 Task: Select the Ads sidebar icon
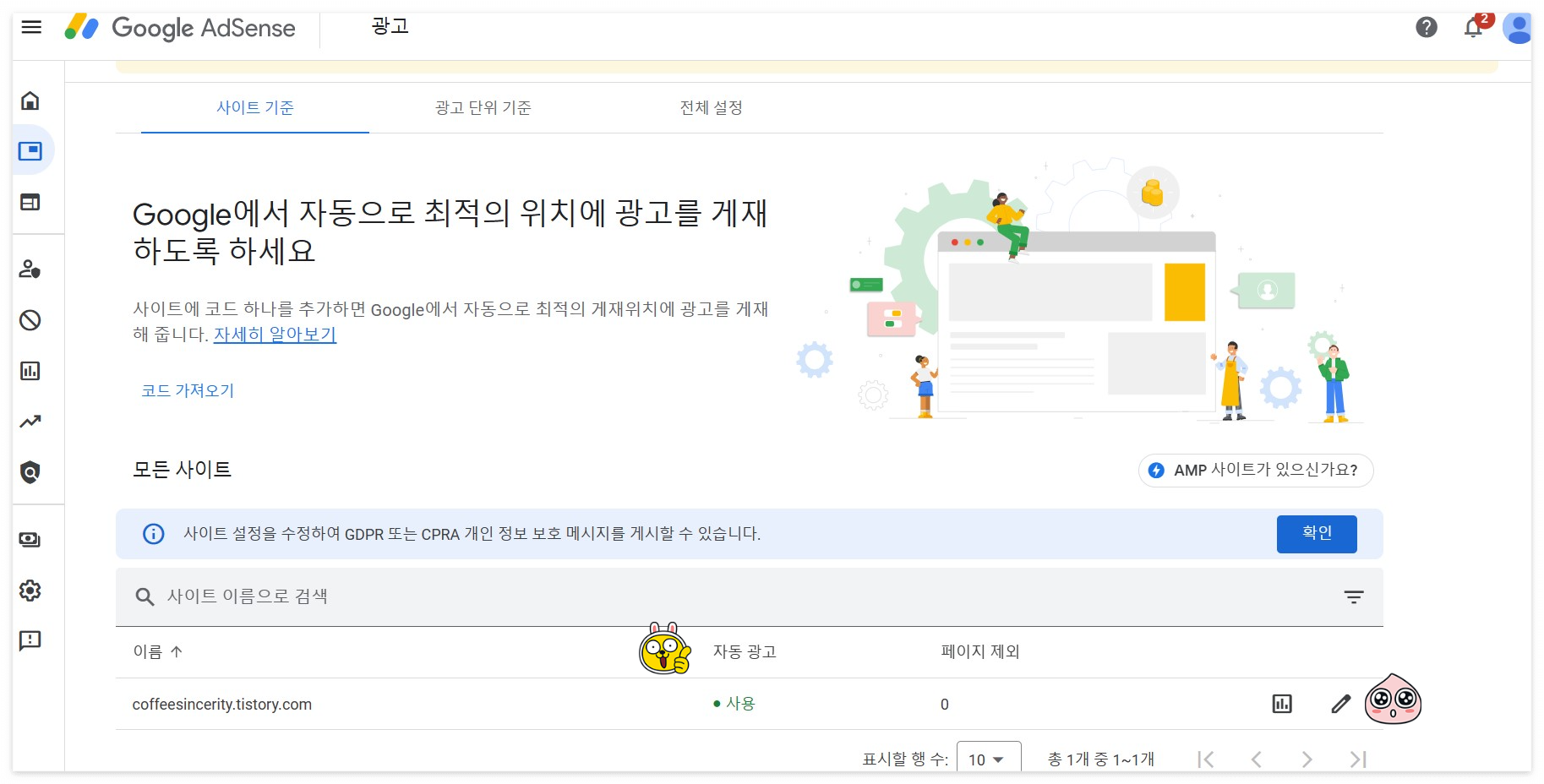click(x=30, y=151)
